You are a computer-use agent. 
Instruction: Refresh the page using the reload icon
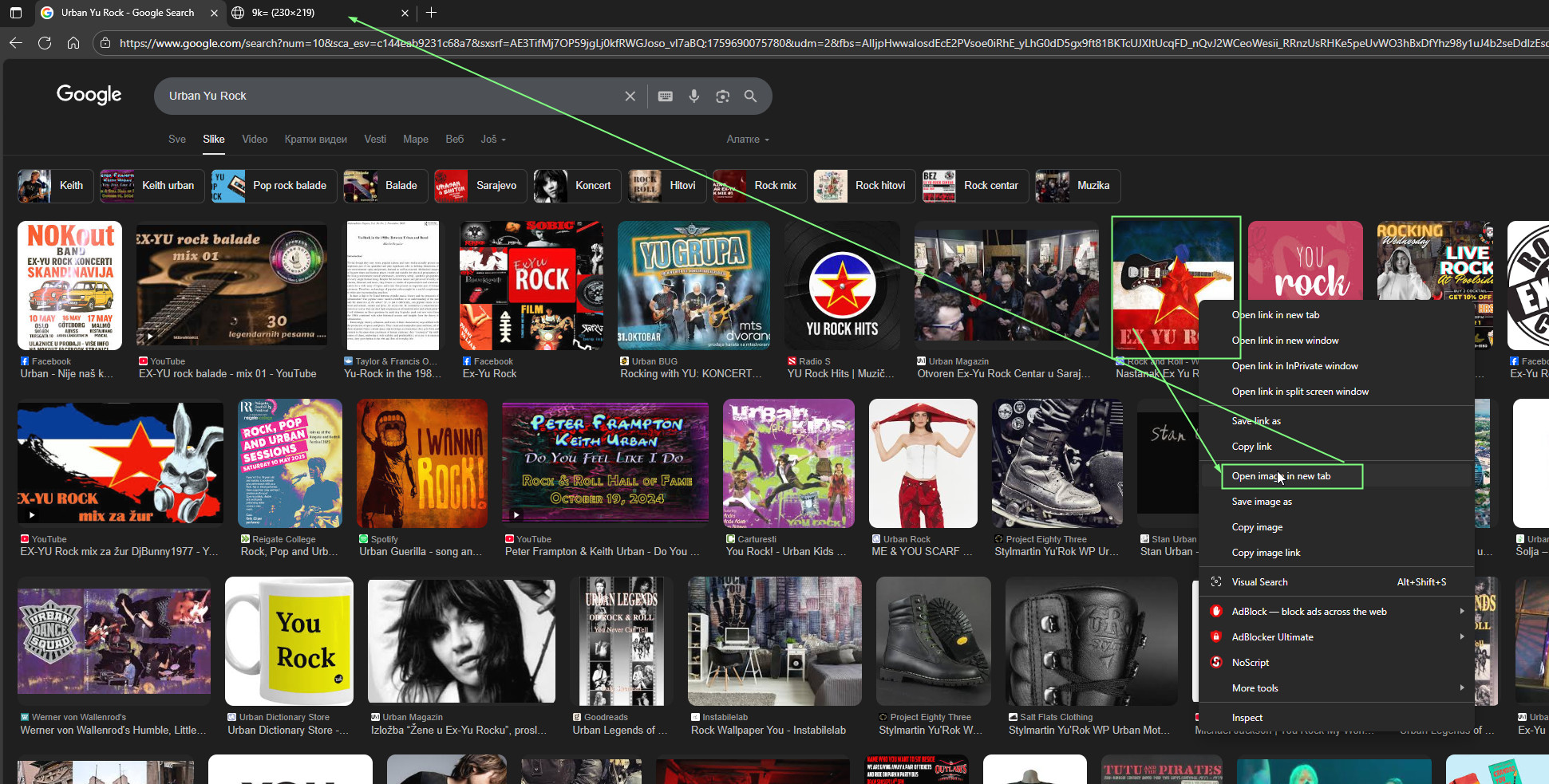coord(45,43)
